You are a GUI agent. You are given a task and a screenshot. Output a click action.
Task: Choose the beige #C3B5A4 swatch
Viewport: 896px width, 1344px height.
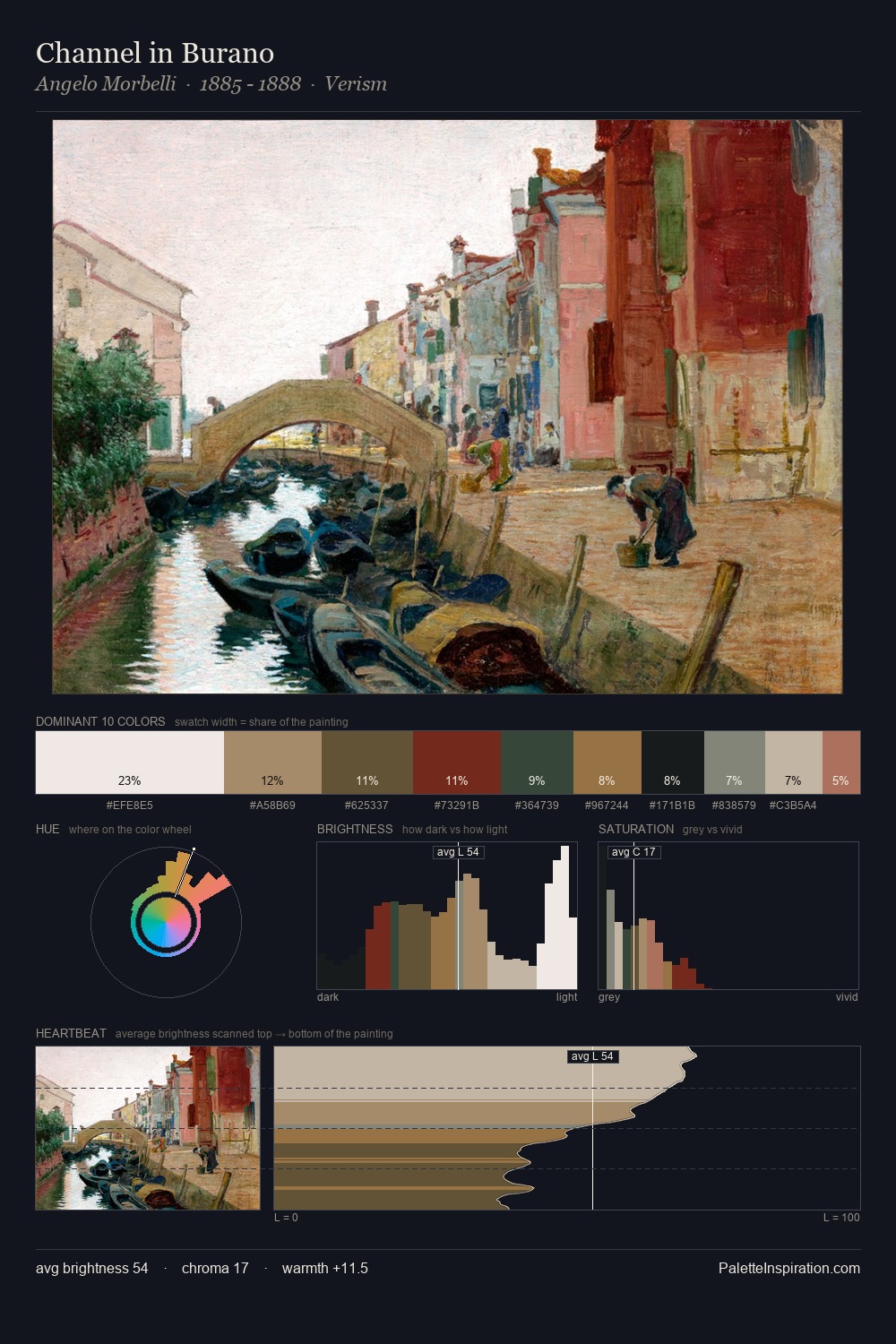(x=794, y=762)
